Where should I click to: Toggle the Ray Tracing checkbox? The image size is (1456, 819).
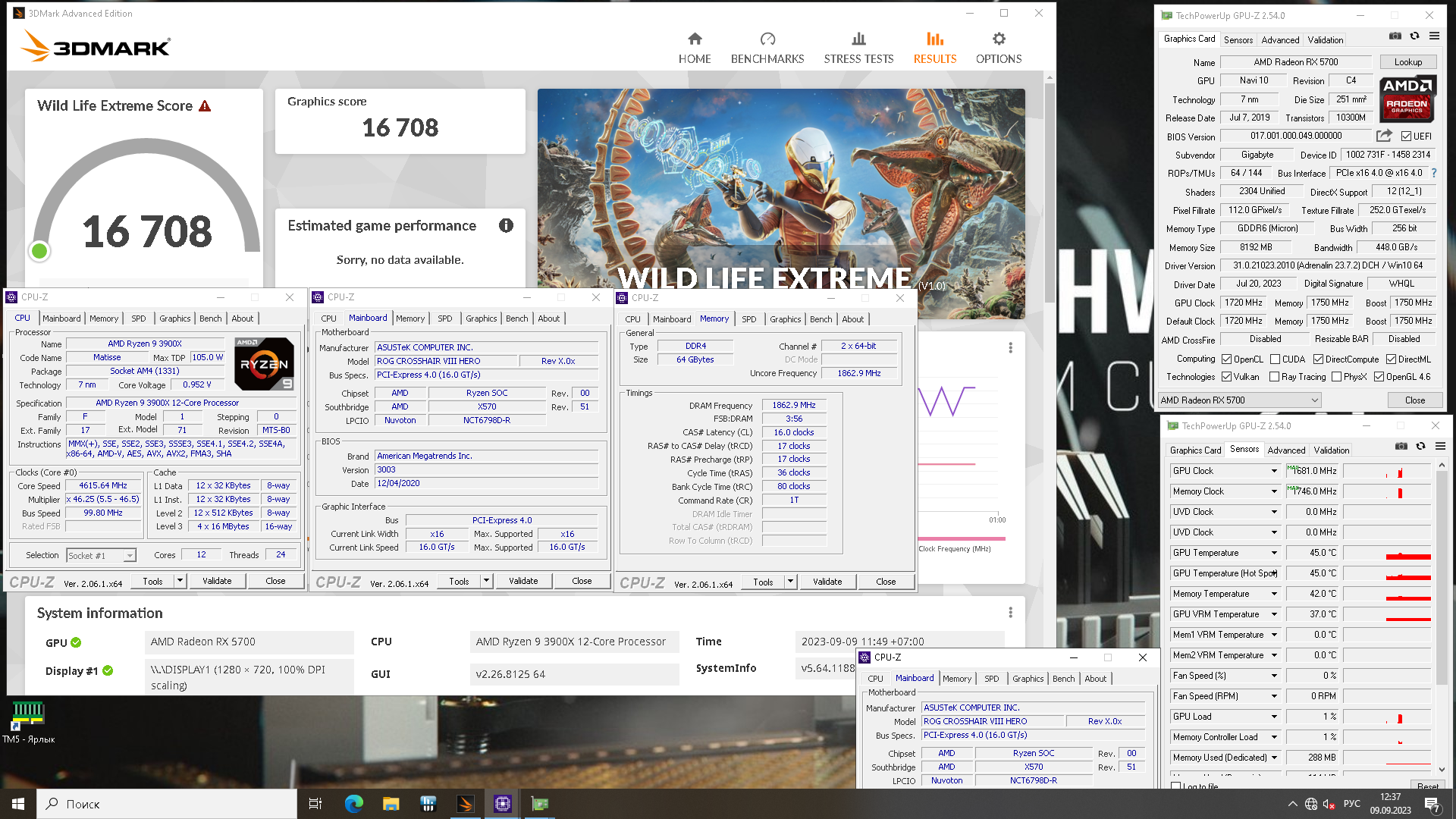[1274, 377]
